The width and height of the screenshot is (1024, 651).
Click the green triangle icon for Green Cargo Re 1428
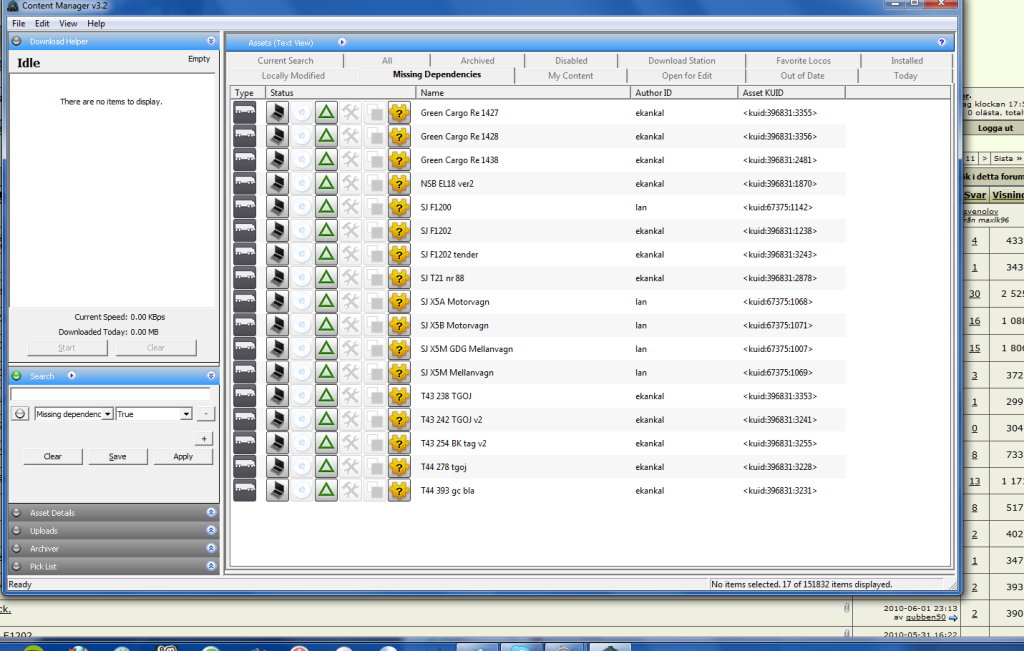pyautogui.click(x=326, y=136)
